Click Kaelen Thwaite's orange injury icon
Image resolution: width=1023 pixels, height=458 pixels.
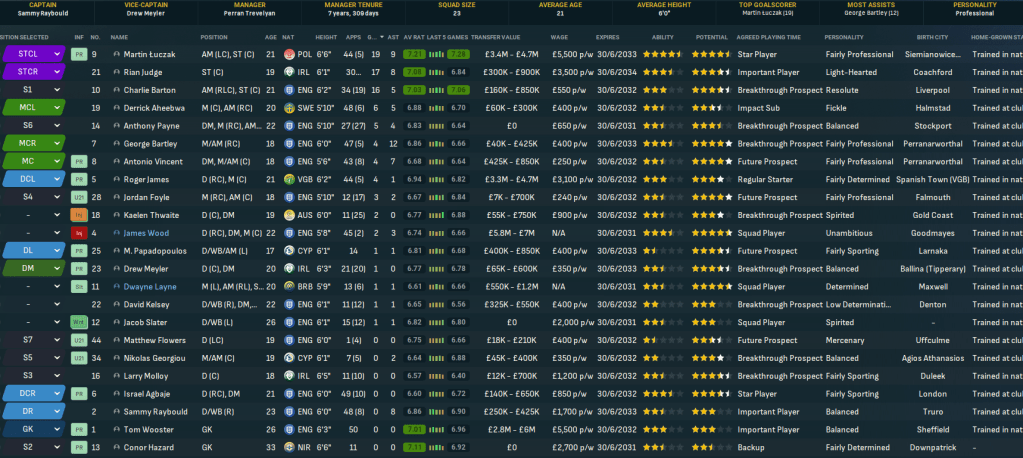[x=78, y=215]
